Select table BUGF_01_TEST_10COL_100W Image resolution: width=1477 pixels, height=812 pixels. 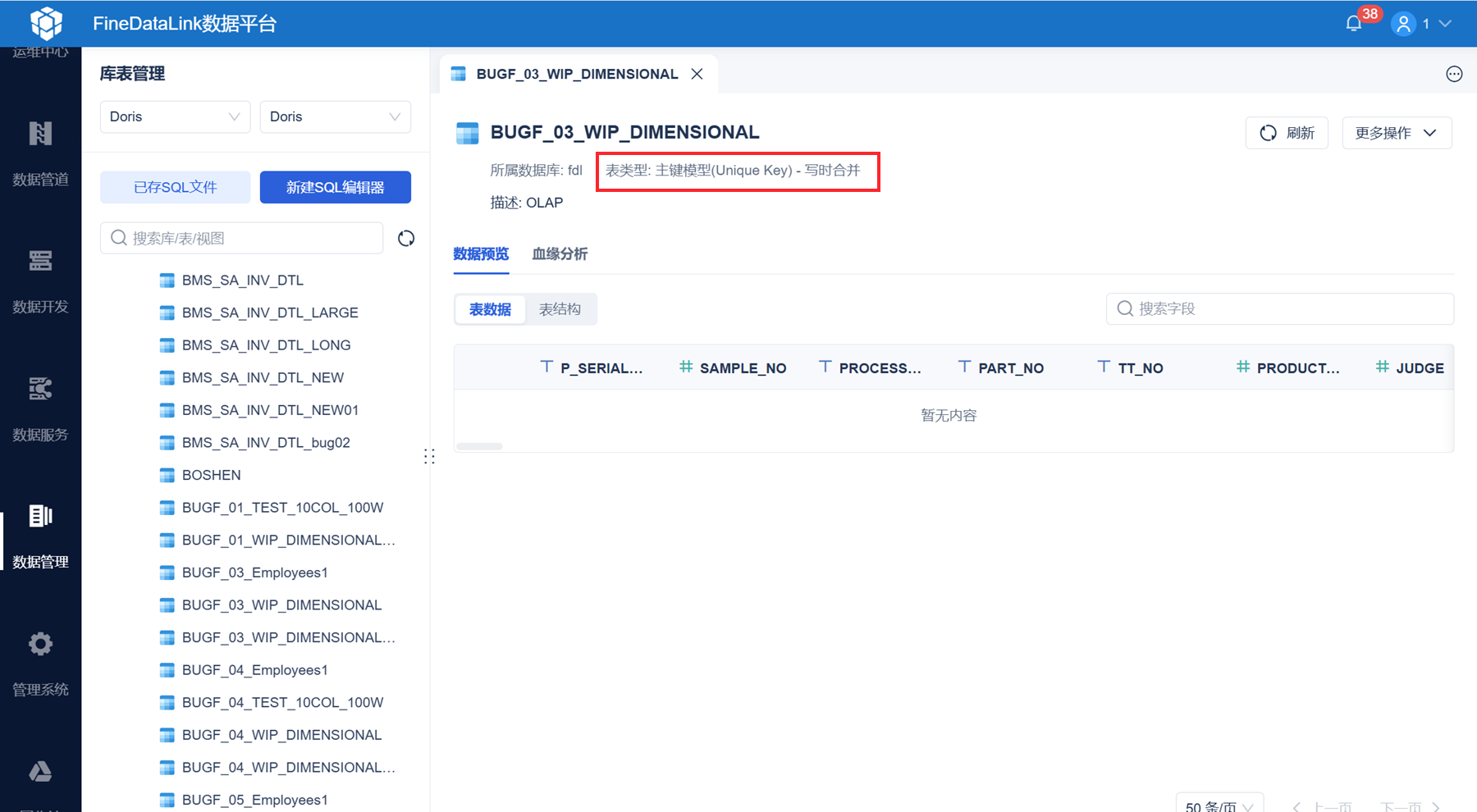click(x=282, y=508)
